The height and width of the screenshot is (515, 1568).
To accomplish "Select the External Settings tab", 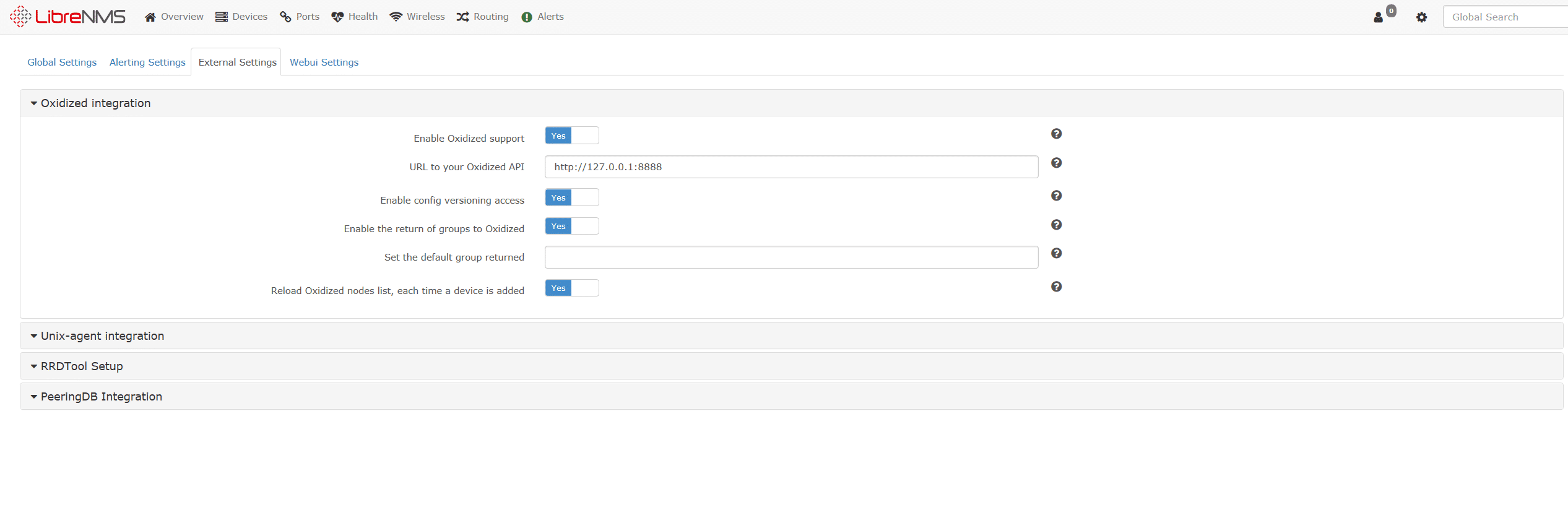I will 237,63.
